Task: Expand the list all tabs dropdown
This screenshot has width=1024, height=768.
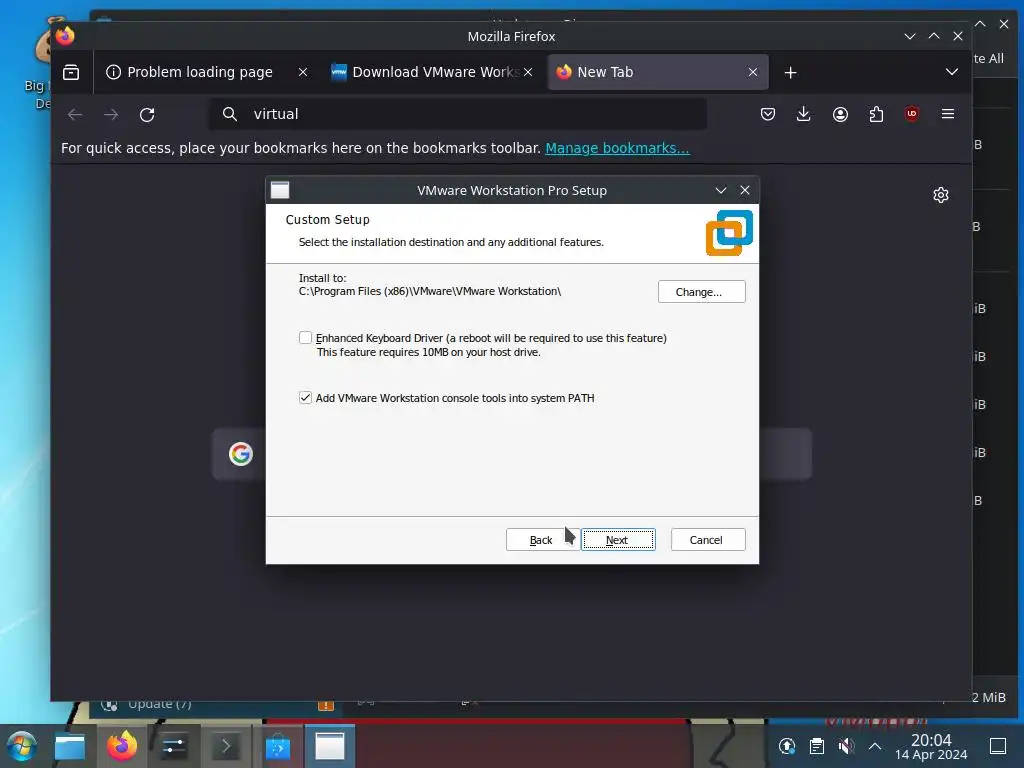Action: (952, 72)
